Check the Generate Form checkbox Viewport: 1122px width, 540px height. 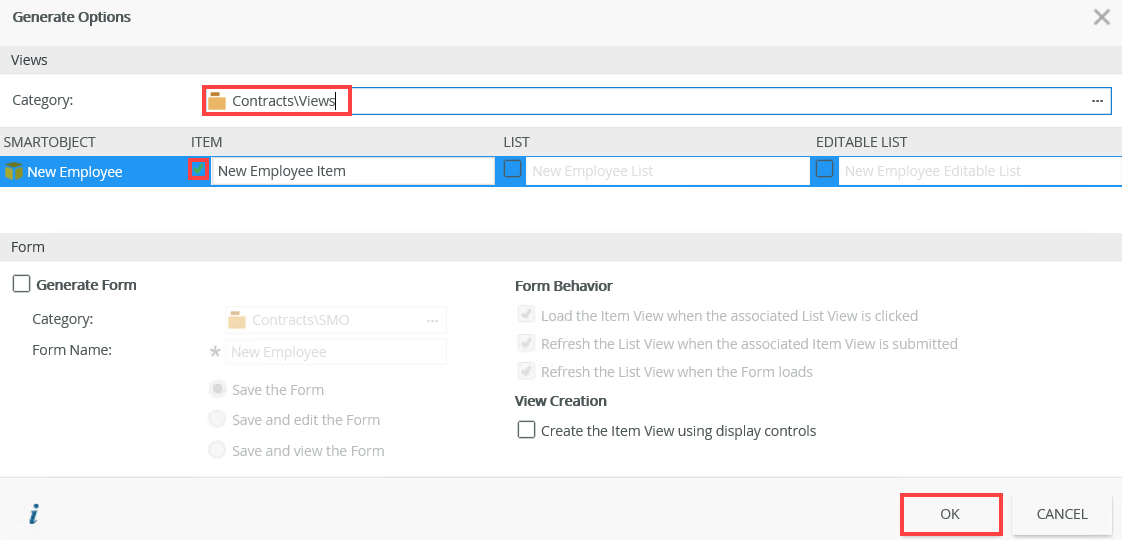coord(21,285)
